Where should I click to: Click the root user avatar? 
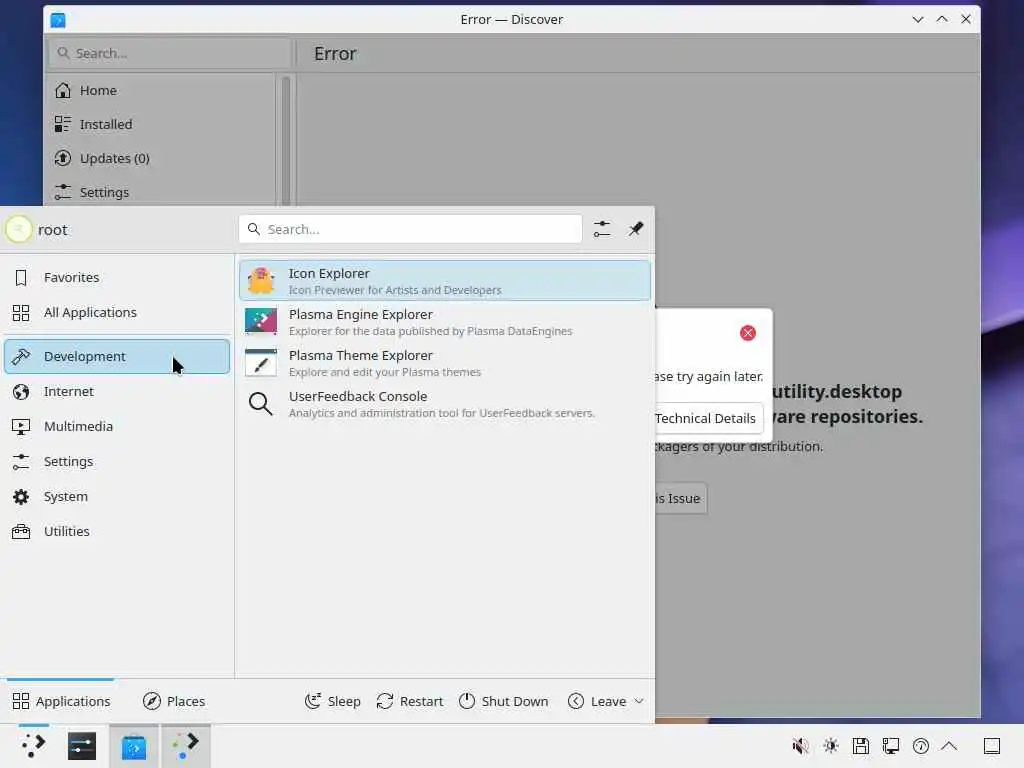point(19,229)
